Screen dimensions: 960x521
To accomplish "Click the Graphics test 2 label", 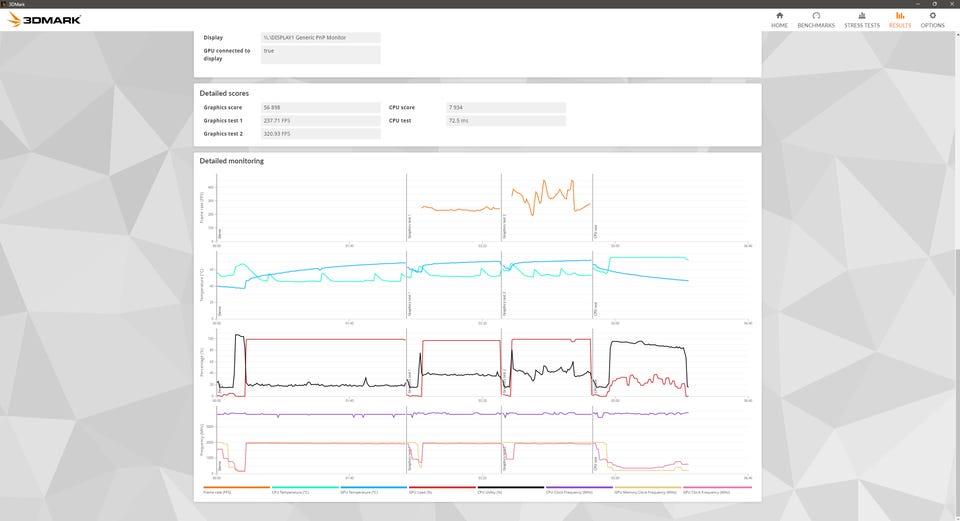I will [x=223, y=133].
